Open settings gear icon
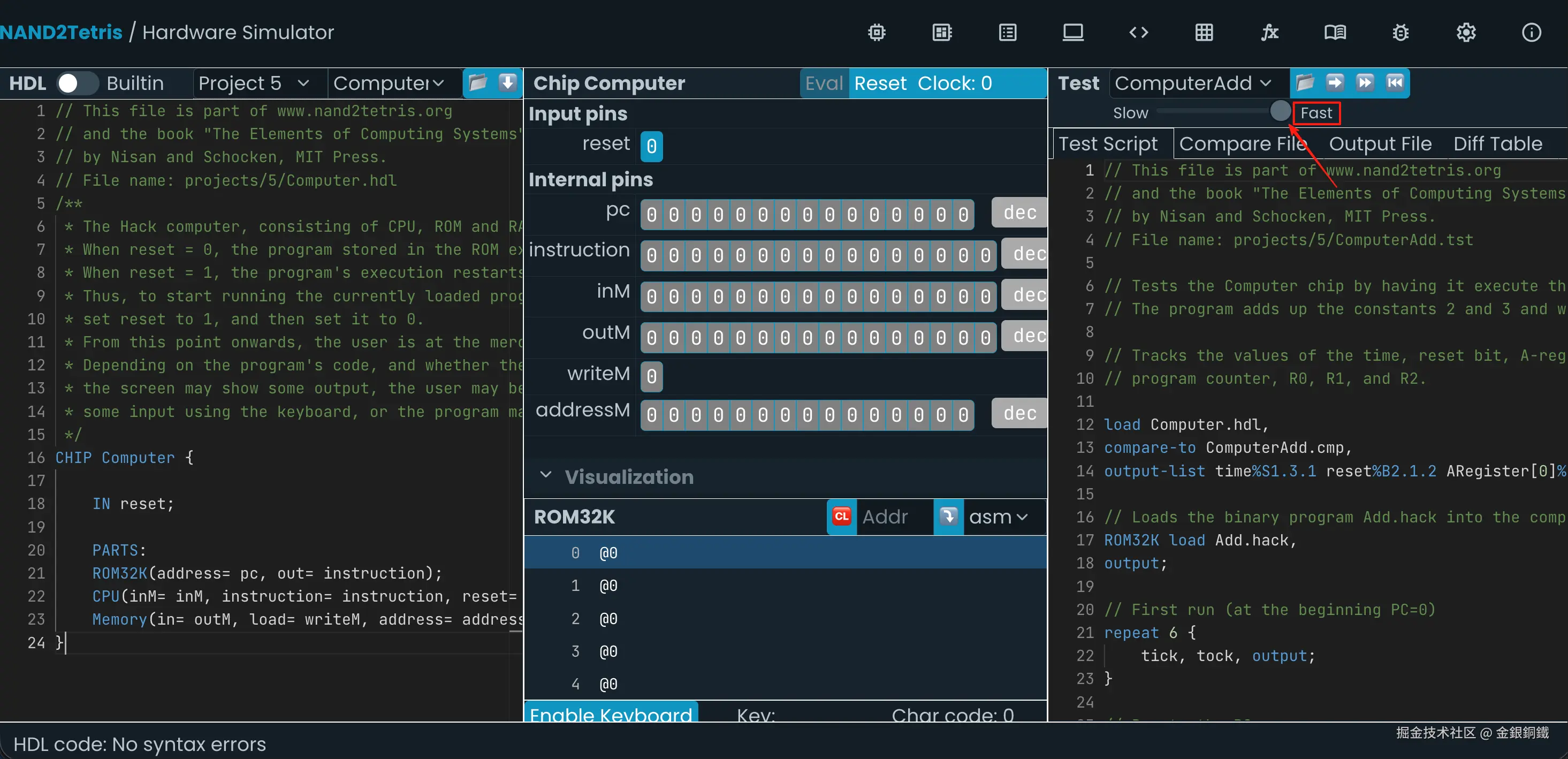The image size is (1568, 759). tap(1466, 32)
